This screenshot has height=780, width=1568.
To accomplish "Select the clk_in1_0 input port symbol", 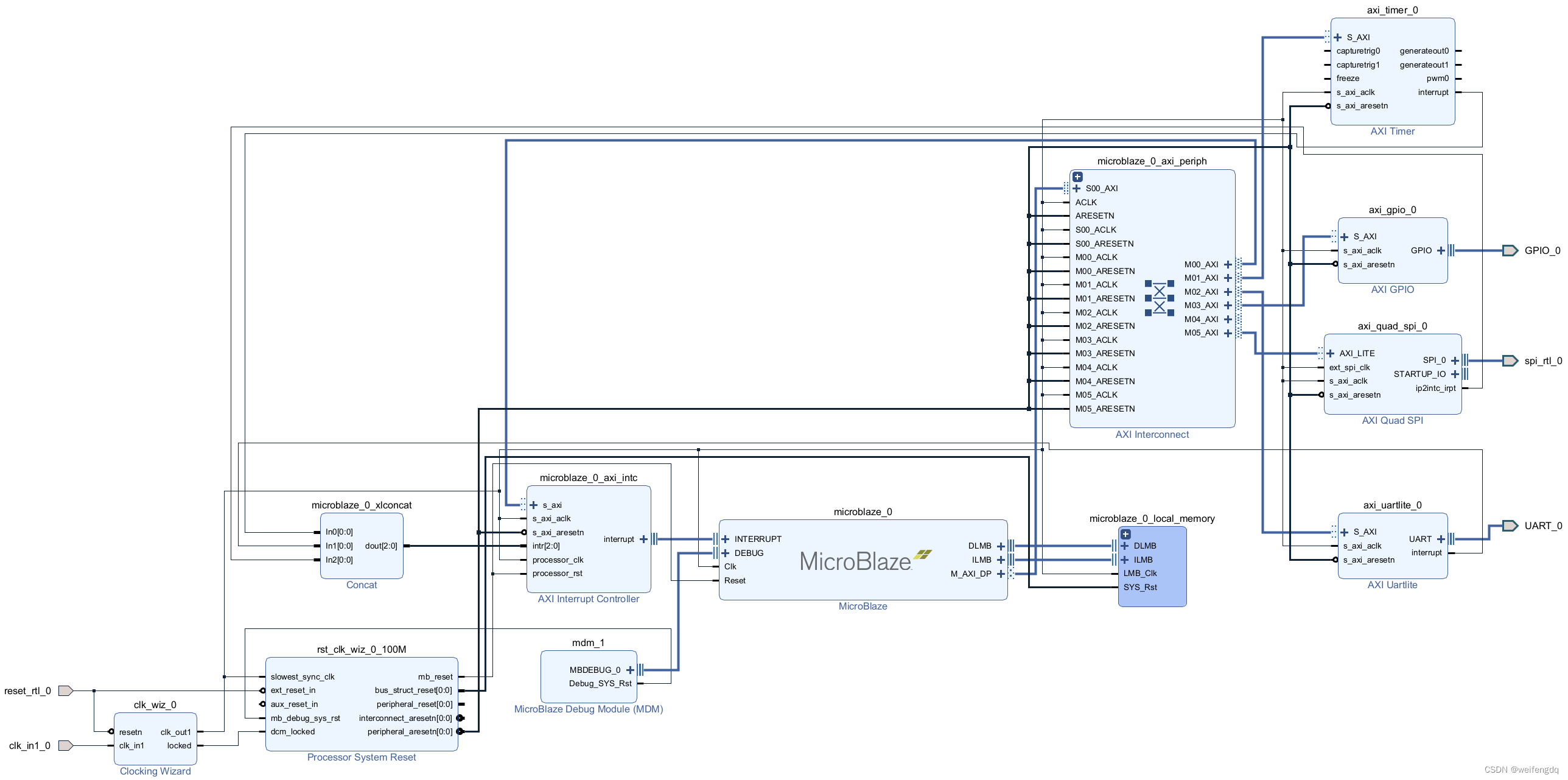I will pos(66,745).
